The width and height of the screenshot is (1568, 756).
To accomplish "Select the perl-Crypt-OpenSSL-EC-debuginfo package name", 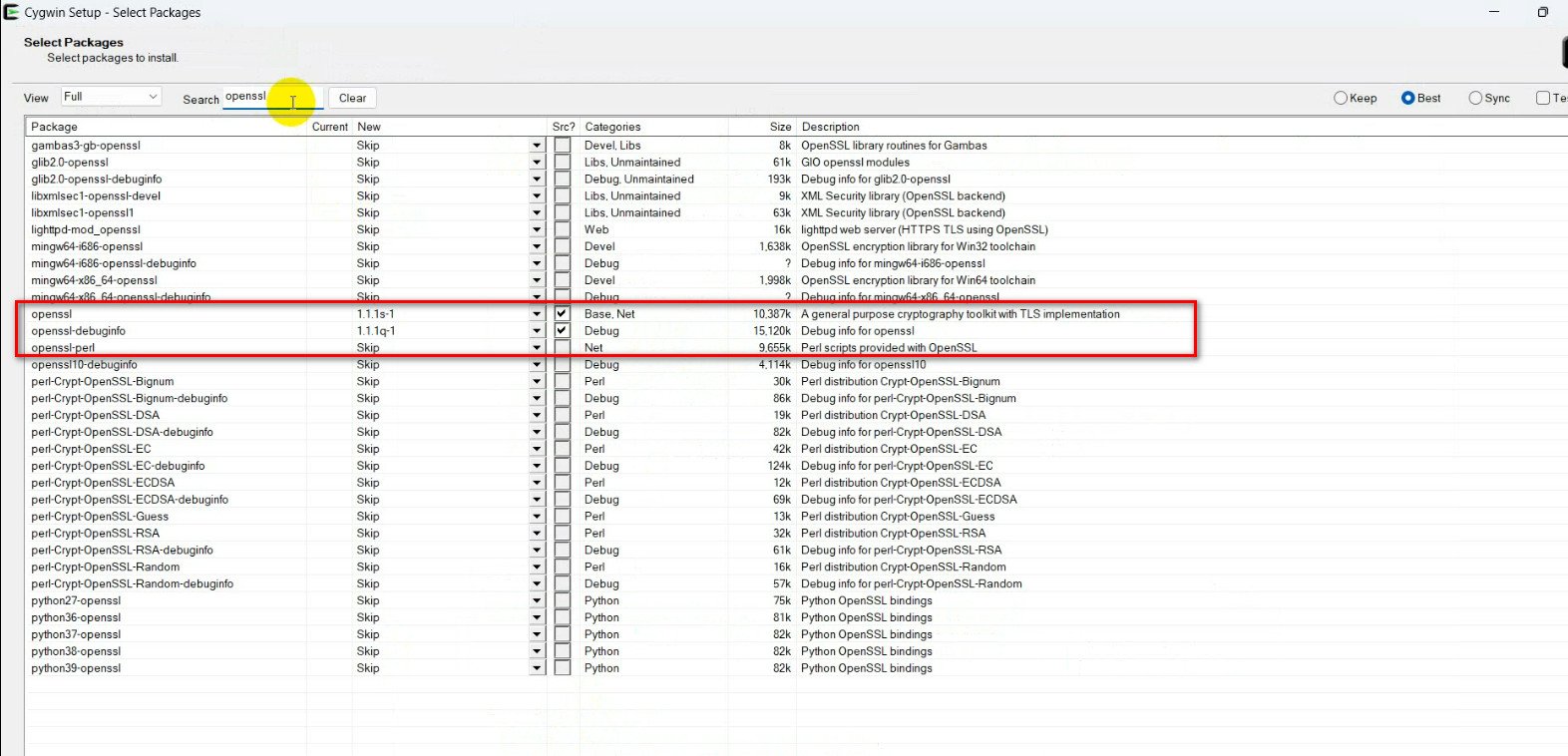I will [x=118, y=466].
